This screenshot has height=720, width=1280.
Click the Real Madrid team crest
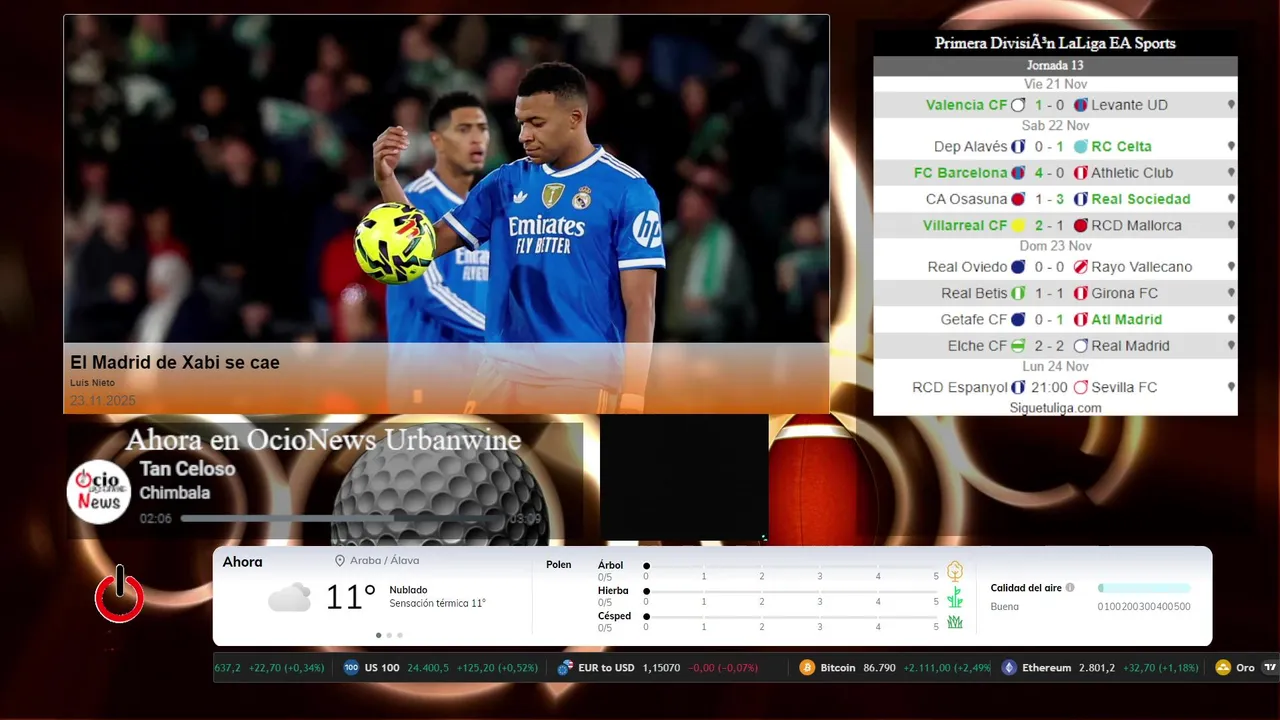point(1080,346)
